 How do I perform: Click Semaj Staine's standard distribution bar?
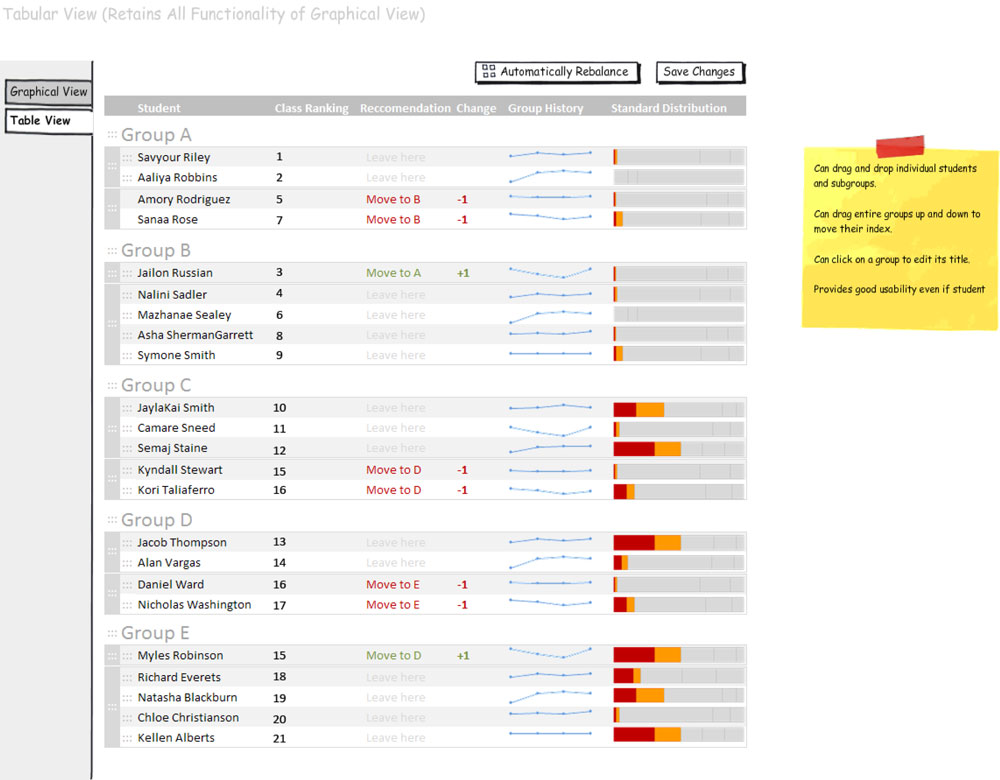point(678,449)
